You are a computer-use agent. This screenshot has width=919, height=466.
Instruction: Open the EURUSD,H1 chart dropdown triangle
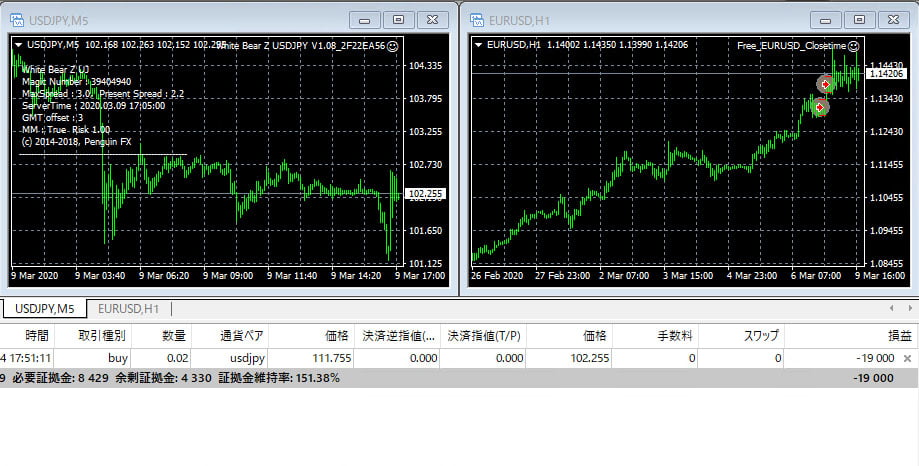tap(477, 44)
